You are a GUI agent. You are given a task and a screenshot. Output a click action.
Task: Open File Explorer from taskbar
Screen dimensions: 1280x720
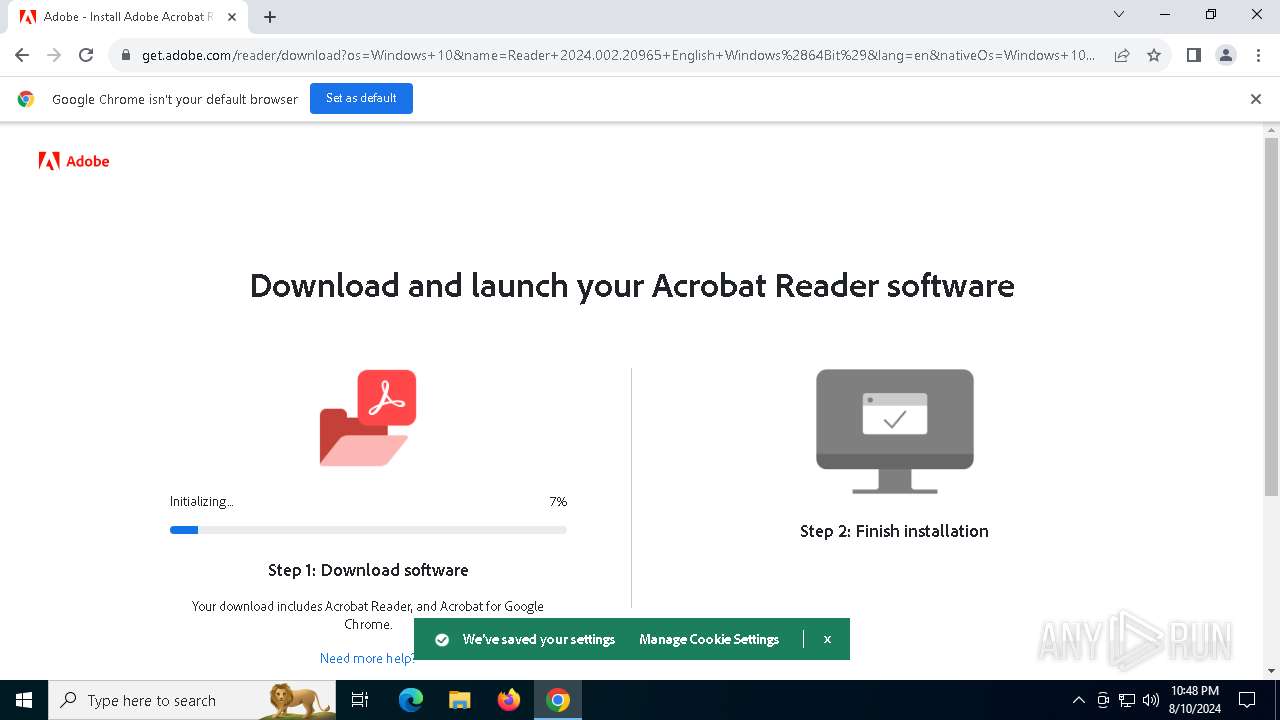[x=459, y=700]
